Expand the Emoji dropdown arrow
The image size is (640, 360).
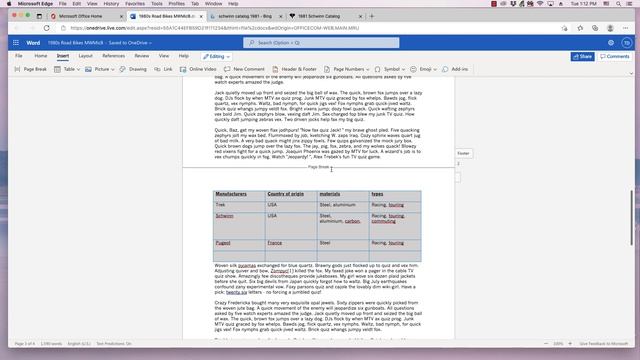click(x=435, y=70)
